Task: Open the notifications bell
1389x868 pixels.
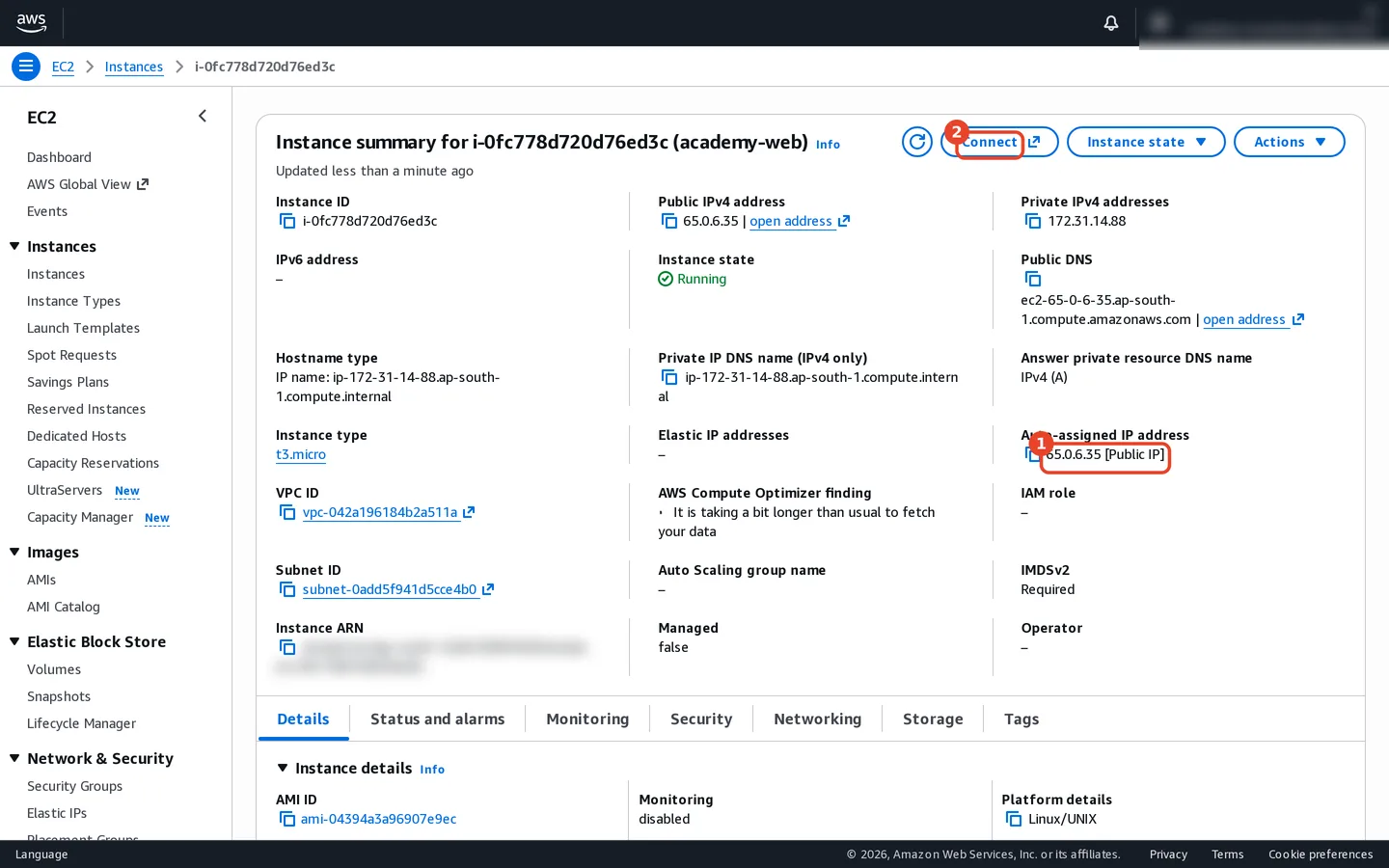Action: click(x=1111, y=22)
